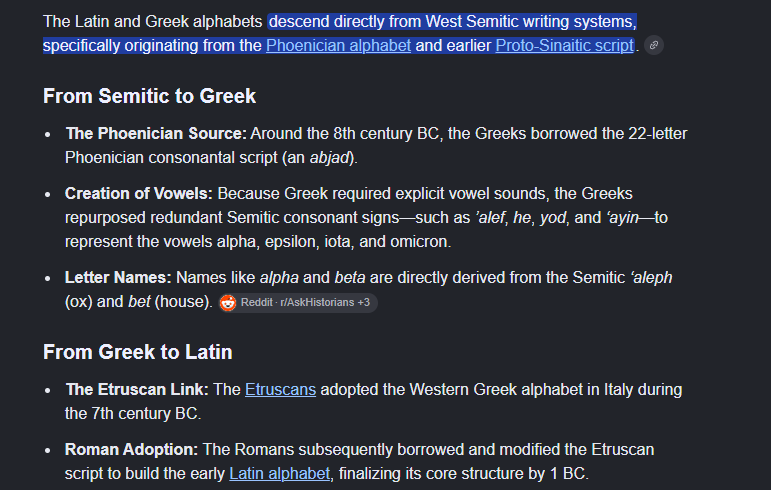The height and width of the screenshot is (490, 771).
Task: Open the Reddit r/AskHistorians source chip
Action: (x=298, y=303)
